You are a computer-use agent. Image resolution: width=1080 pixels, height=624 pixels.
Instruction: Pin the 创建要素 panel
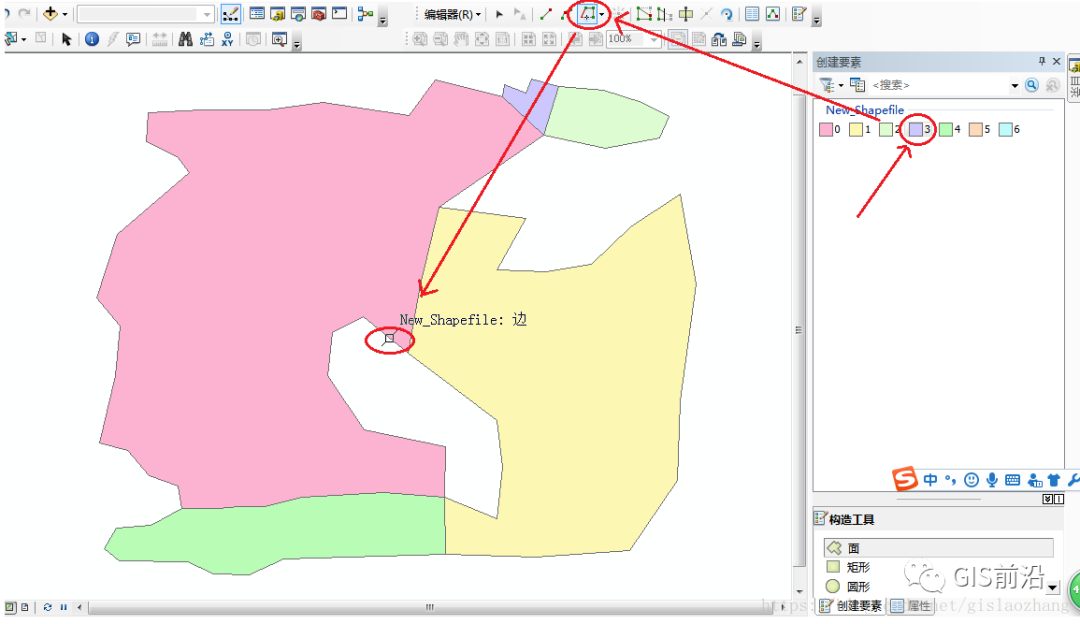click(x=1042, y=62)
